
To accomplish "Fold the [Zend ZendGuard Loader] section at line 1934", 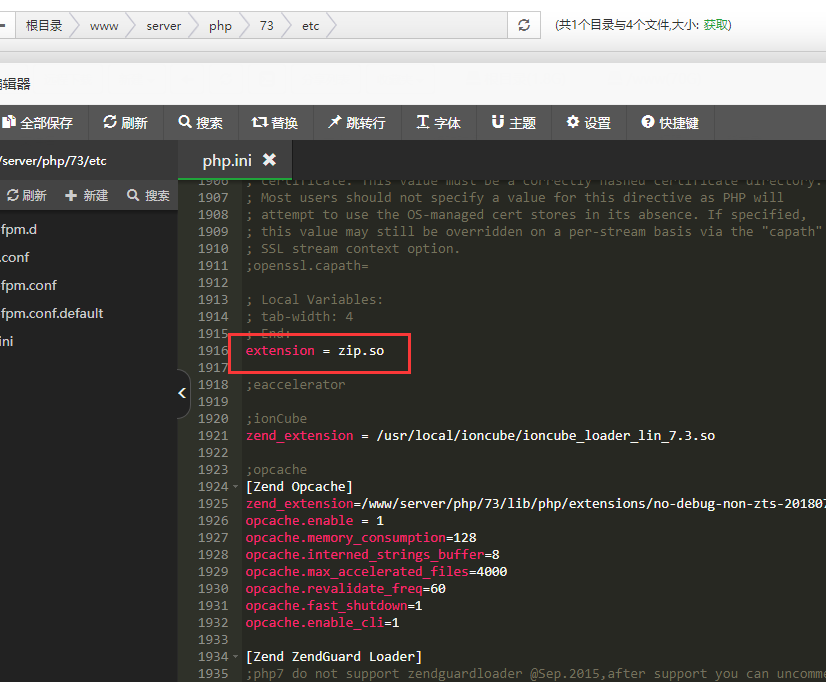I will [236, 657].
